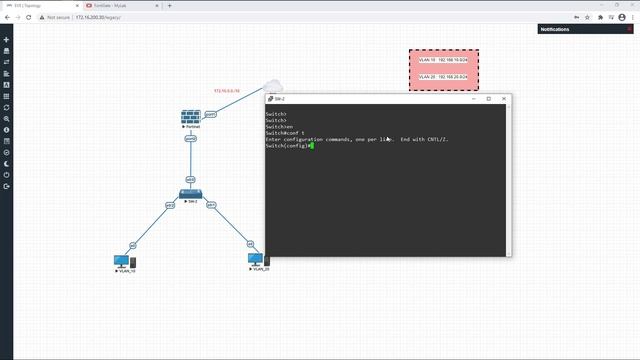Click the Close lab power icon
The width and height of the screenshot is (640, 360).
[6, 175]
